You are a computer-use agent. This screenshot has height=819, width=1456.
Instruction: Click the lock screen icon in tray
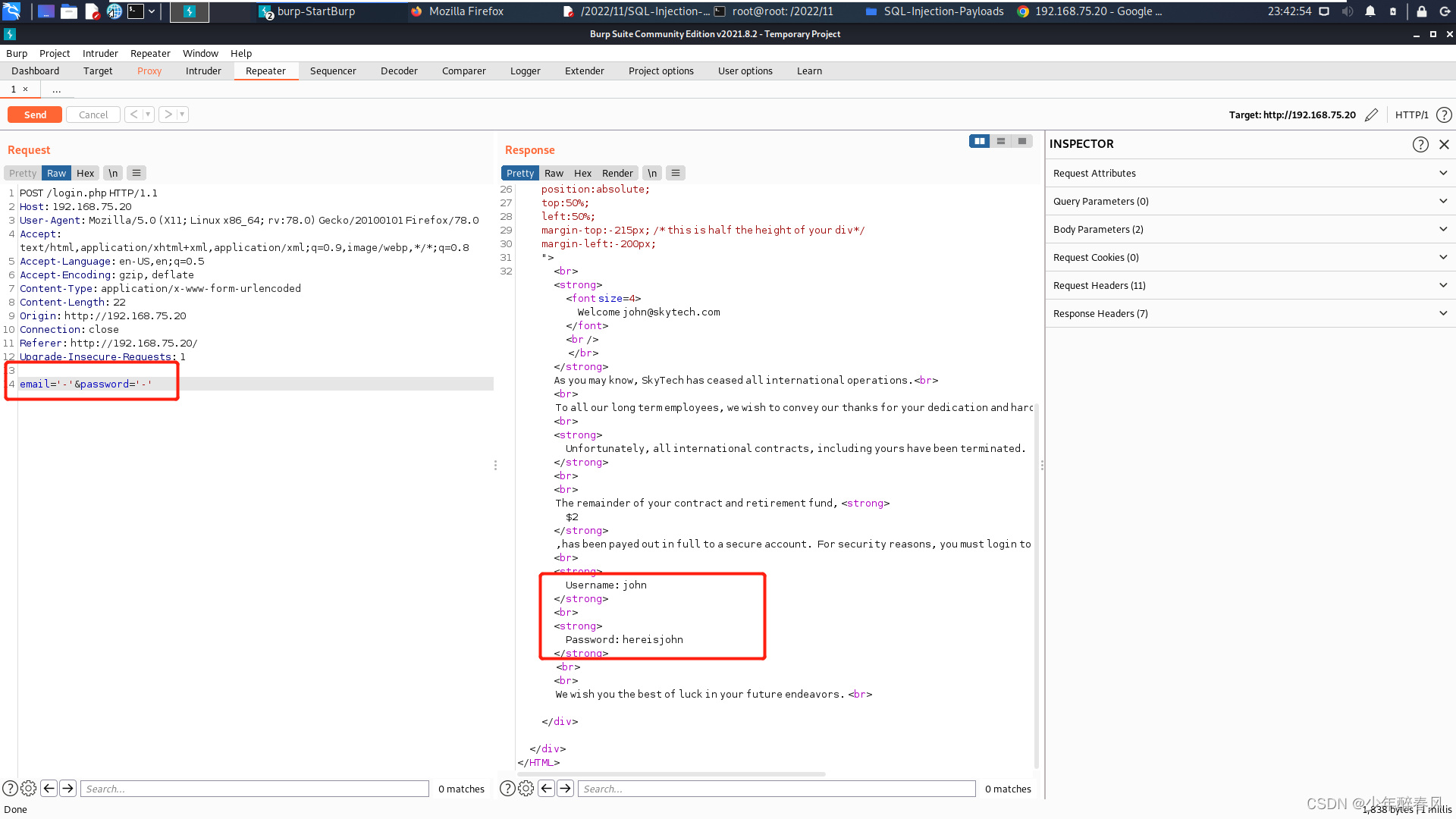pyautogui.click(x=1422, y=11)
